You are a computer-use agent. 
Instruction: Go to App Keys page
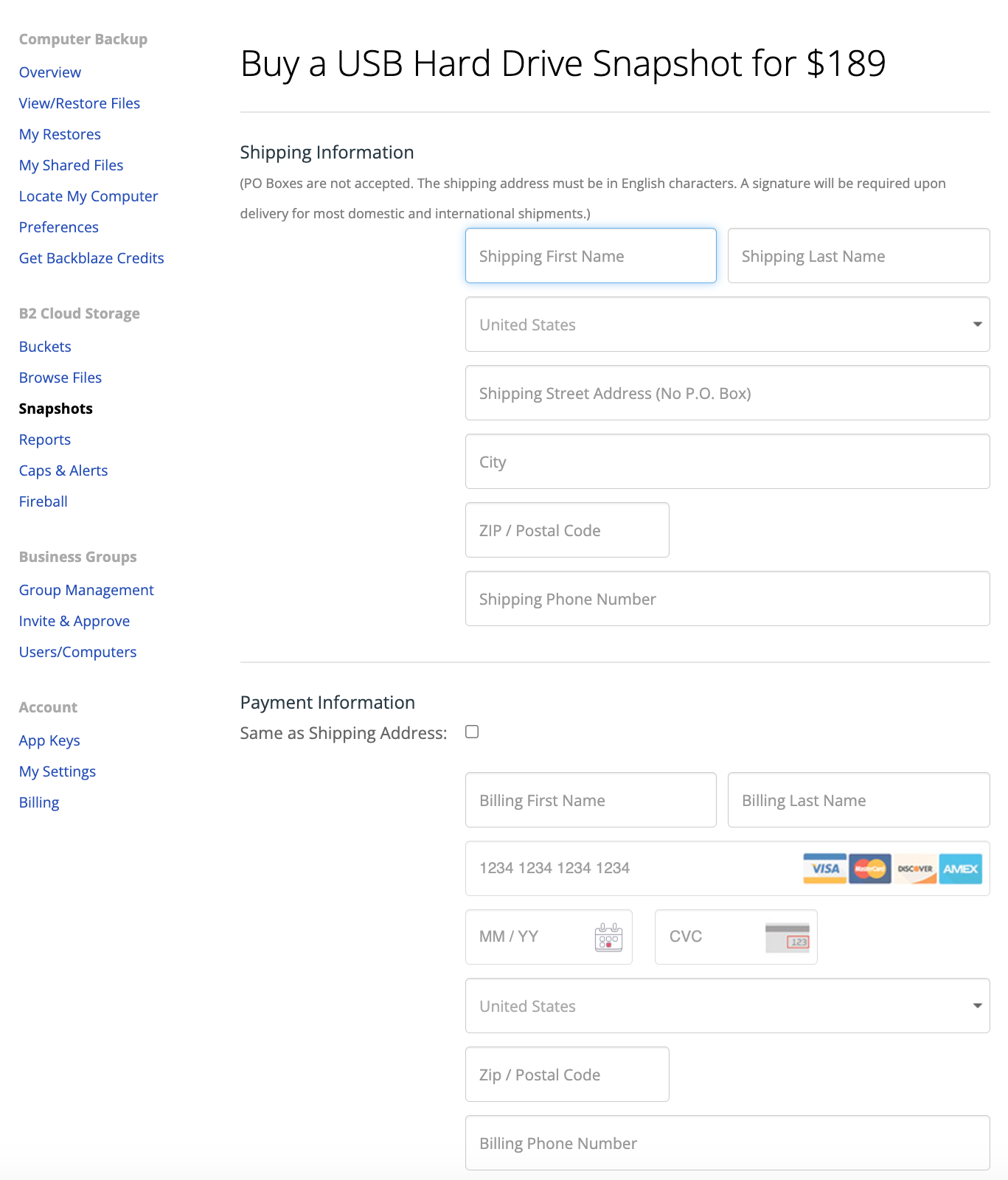[49, 740]
